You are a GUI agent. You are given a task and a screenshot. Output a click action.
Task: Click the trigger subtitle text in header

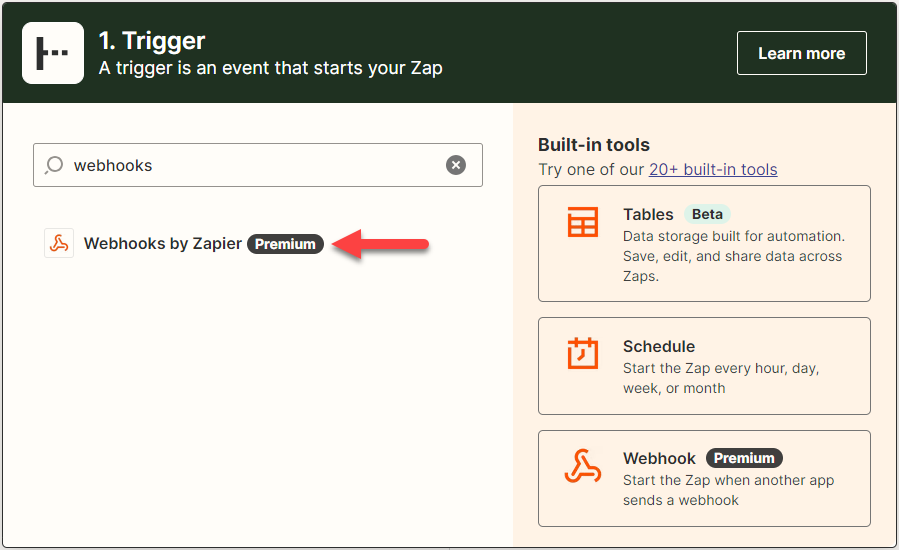[x=271, y=68]
